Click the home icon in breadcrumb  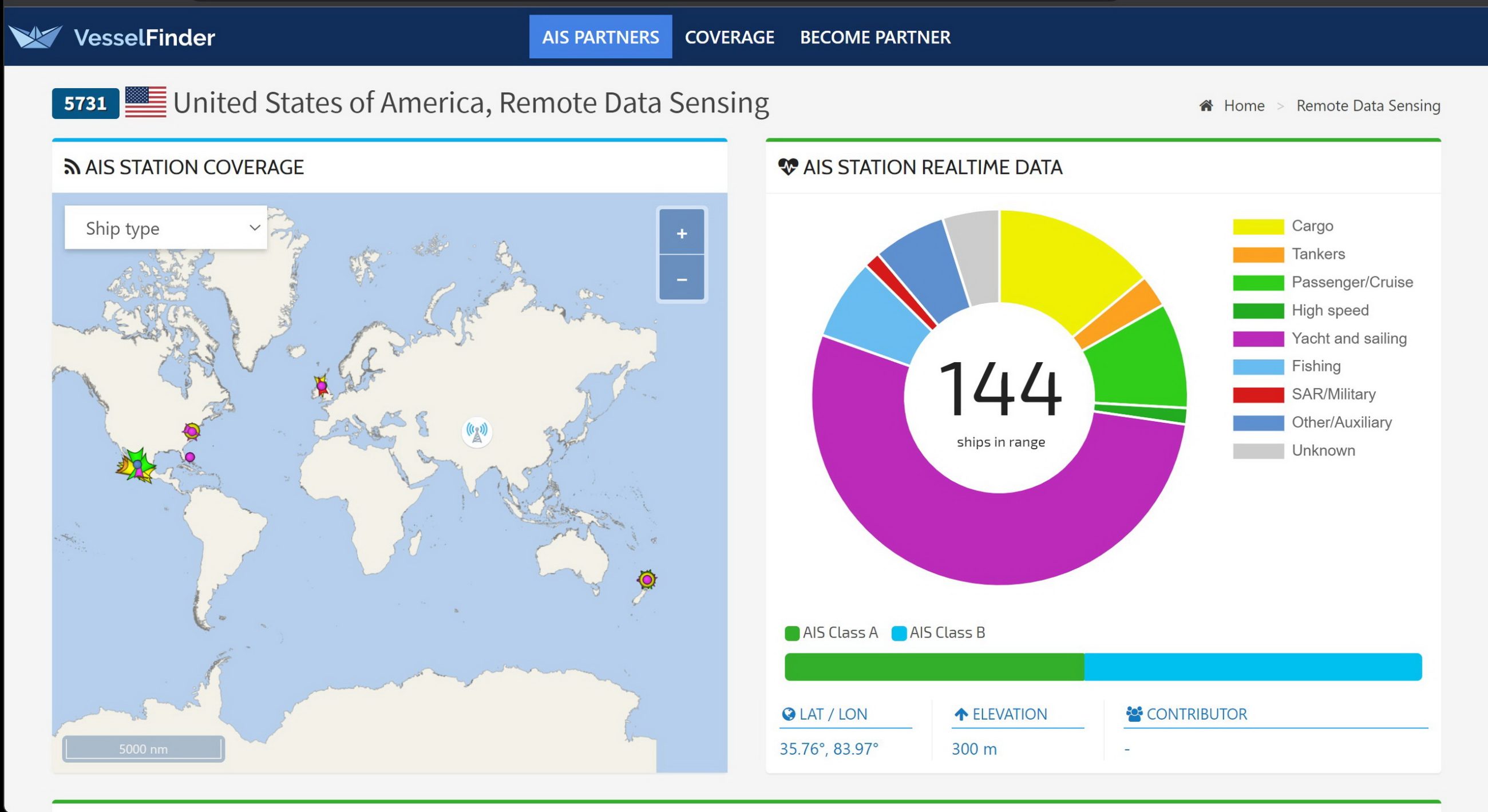(1205, 106)
